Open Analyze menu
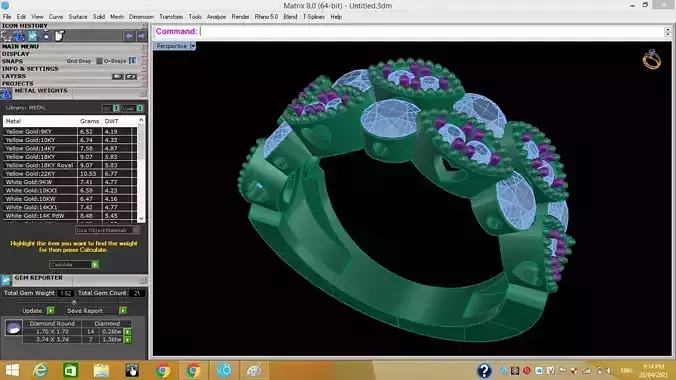The image size is (676, 380). coord(216,17)
